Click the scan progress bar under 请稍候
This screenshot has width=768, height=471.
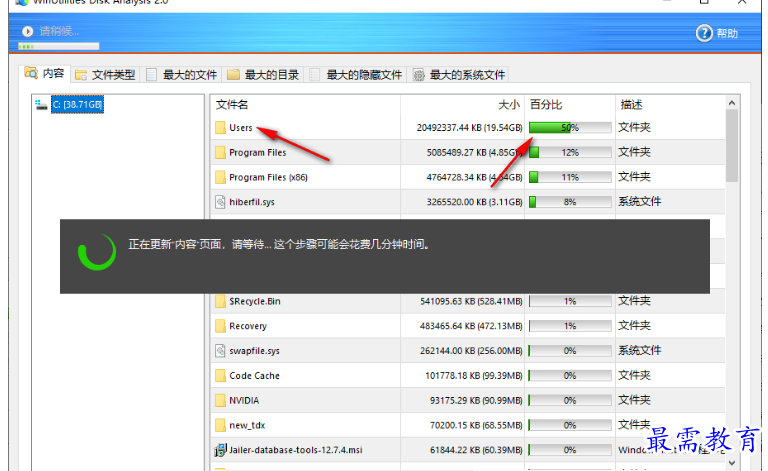pyautogui.click(x=59, y=47)
